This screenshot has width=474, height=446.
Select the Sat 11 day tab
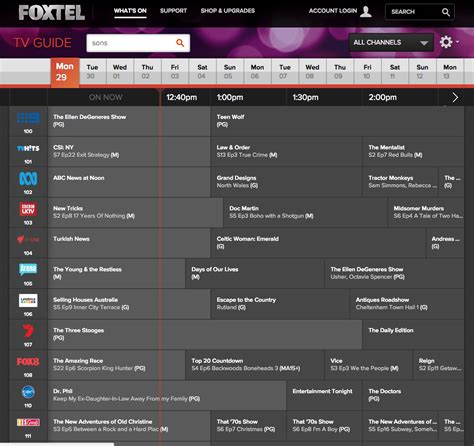coord(395,72)
